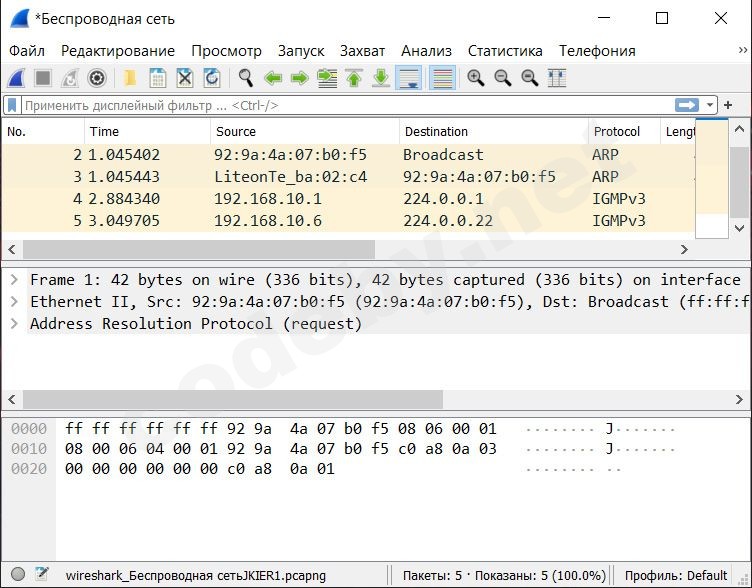Image resolution: width=752 pixels, height=588 pixels.
Task: Select packet 3 from LiteonTe_ba:02:c4
Action: pos(348,177)
